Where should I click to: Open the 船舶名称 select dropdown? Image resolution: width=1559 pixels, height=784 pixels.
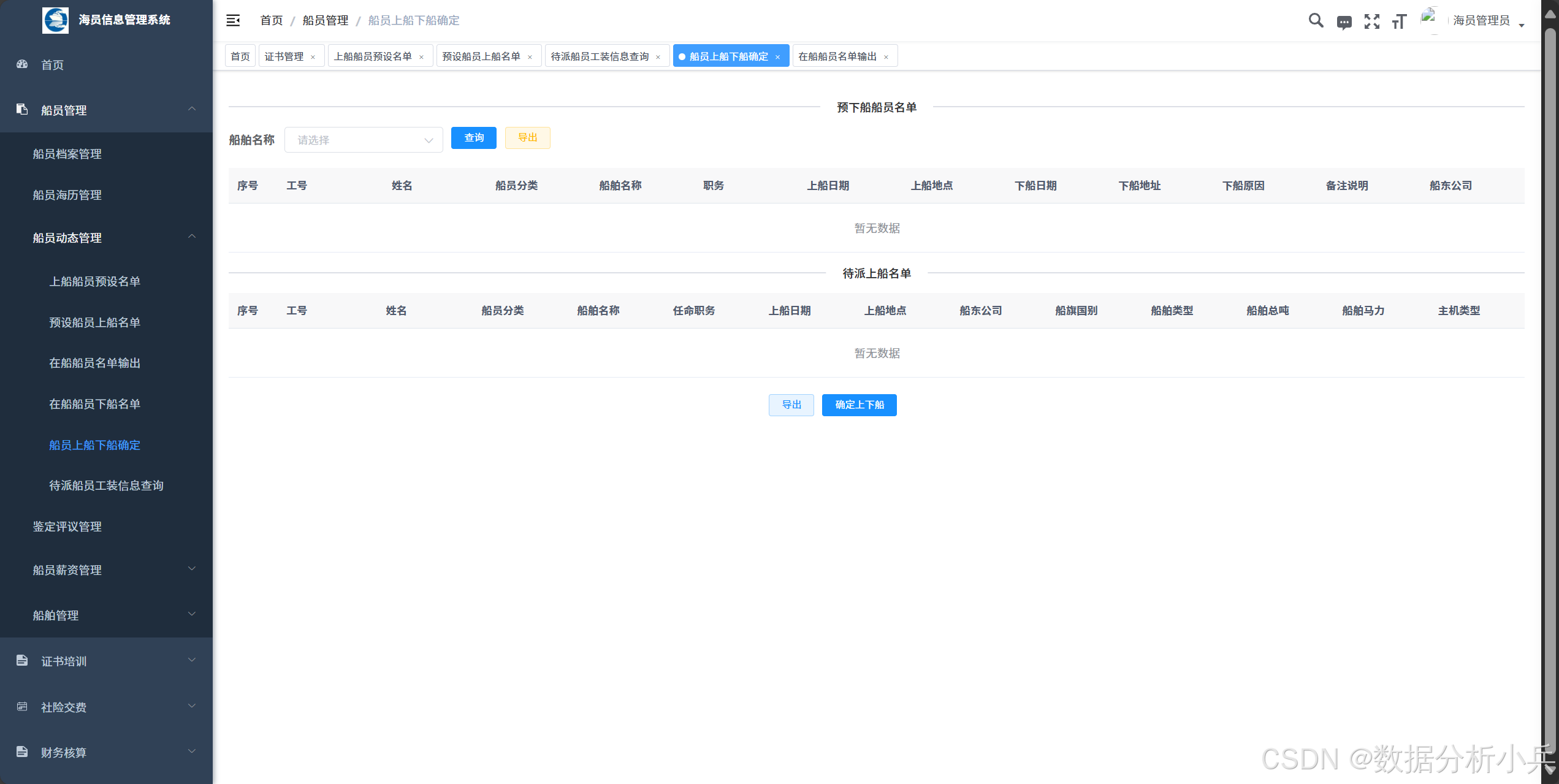[364, 140]
